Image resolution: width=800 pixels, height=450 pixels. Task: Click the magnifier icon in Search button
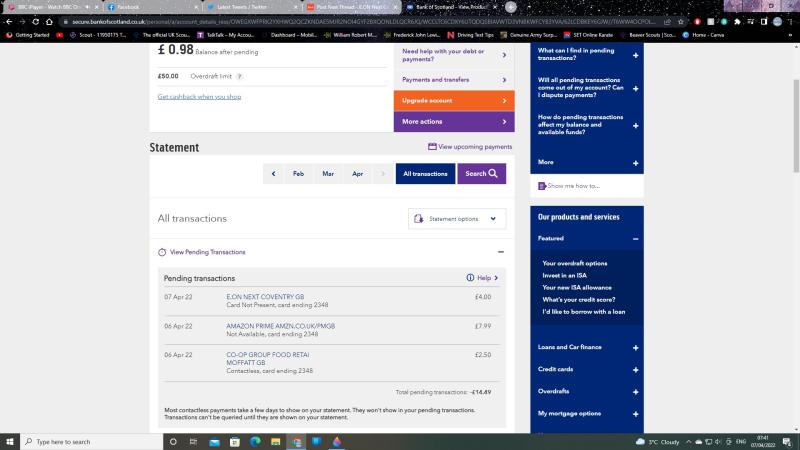point(493,173)
